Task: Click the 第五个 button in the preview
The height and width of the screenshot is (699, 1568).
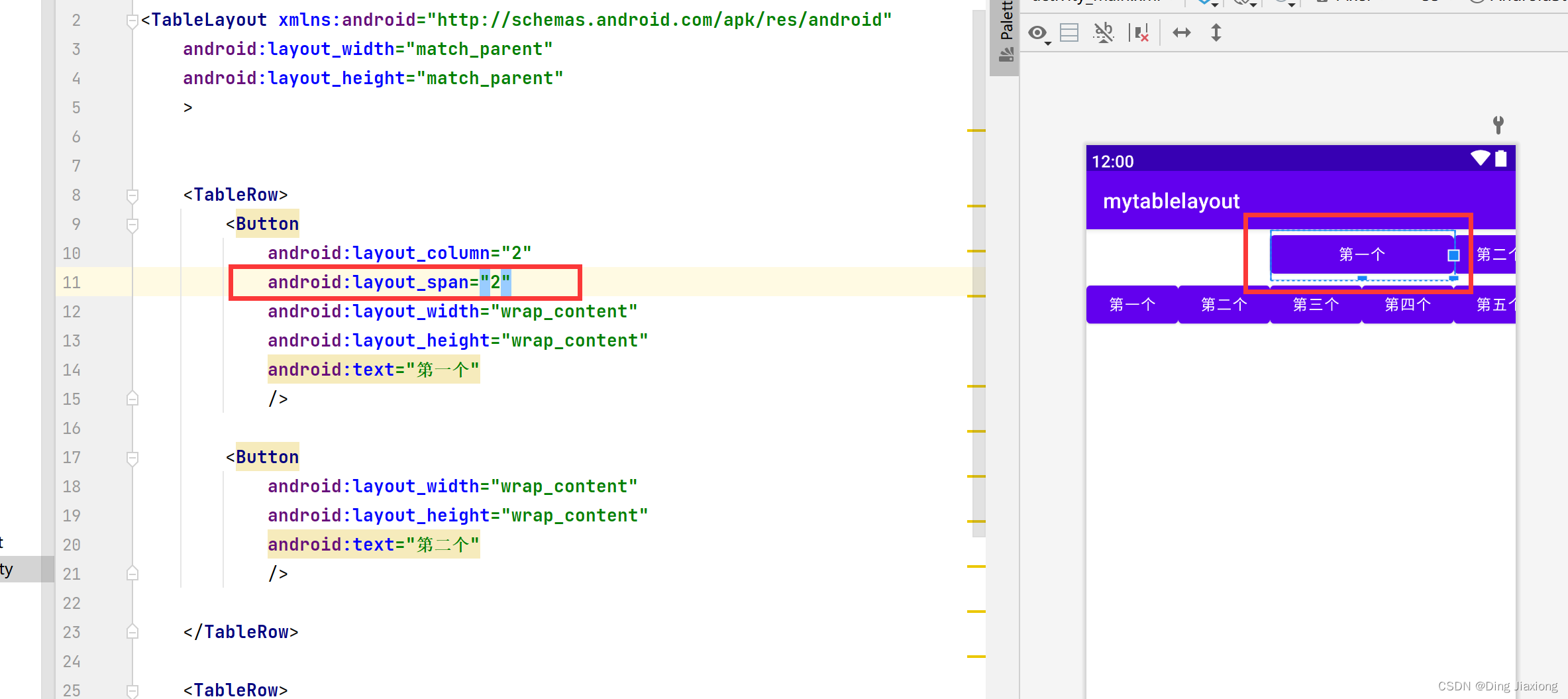Action: click(1486, 305)
